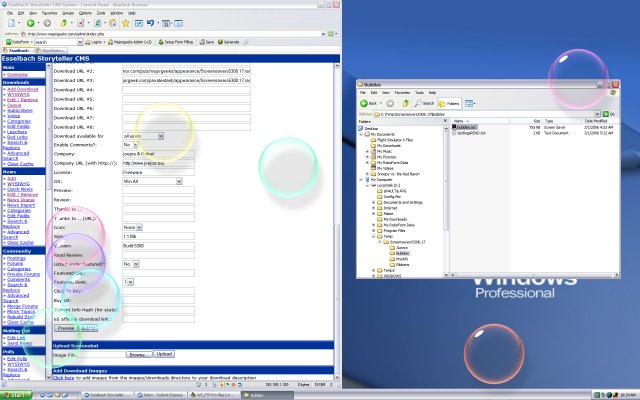The image size is (640, 400).
Task: Switch to the Esselbach browser tab
Action: click(x=17, y=51)
